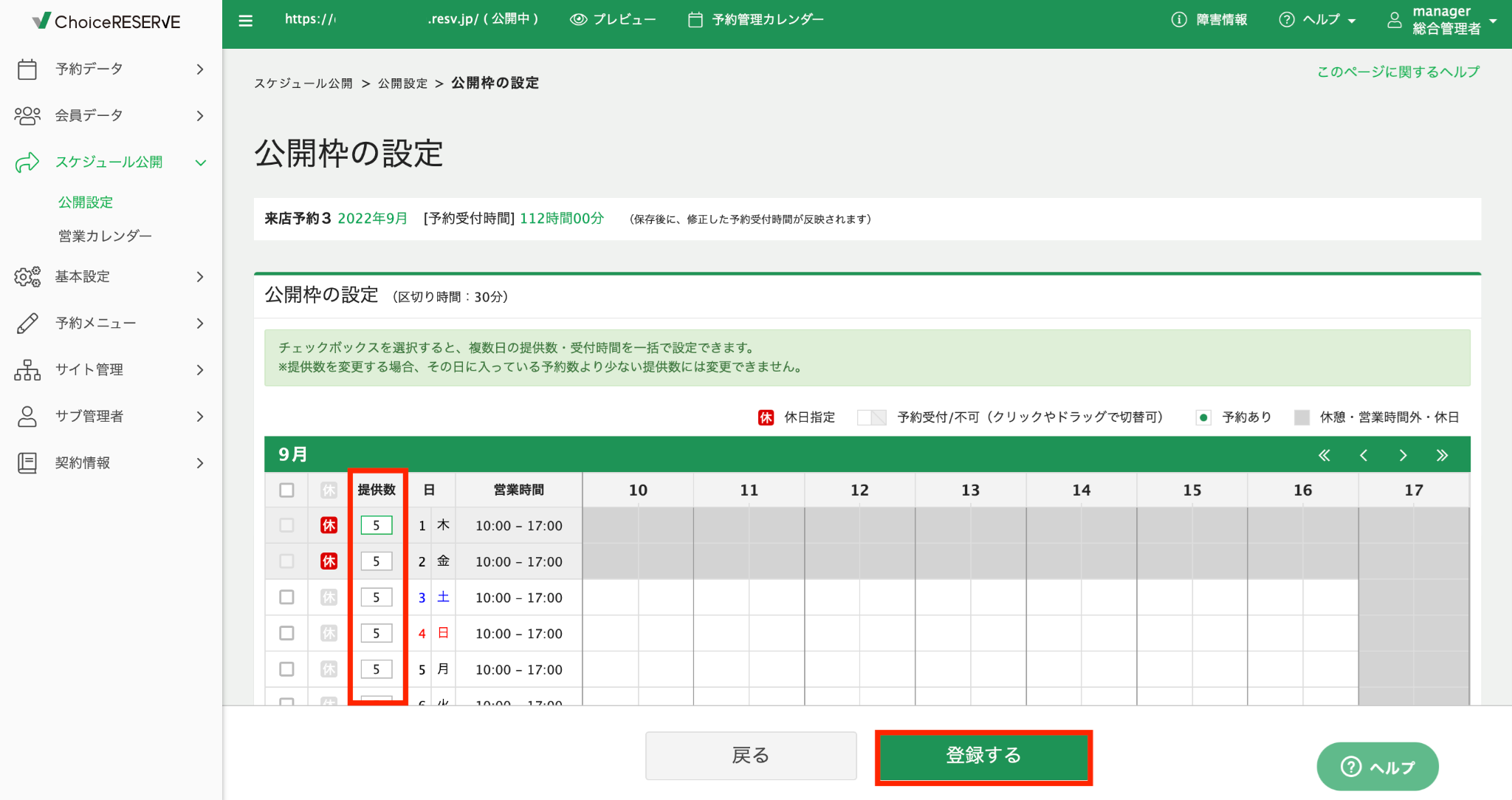This screenshot has height=800, width=1512.
Task: Click the 障害情報 info icon
Action: coord(1179,20)
